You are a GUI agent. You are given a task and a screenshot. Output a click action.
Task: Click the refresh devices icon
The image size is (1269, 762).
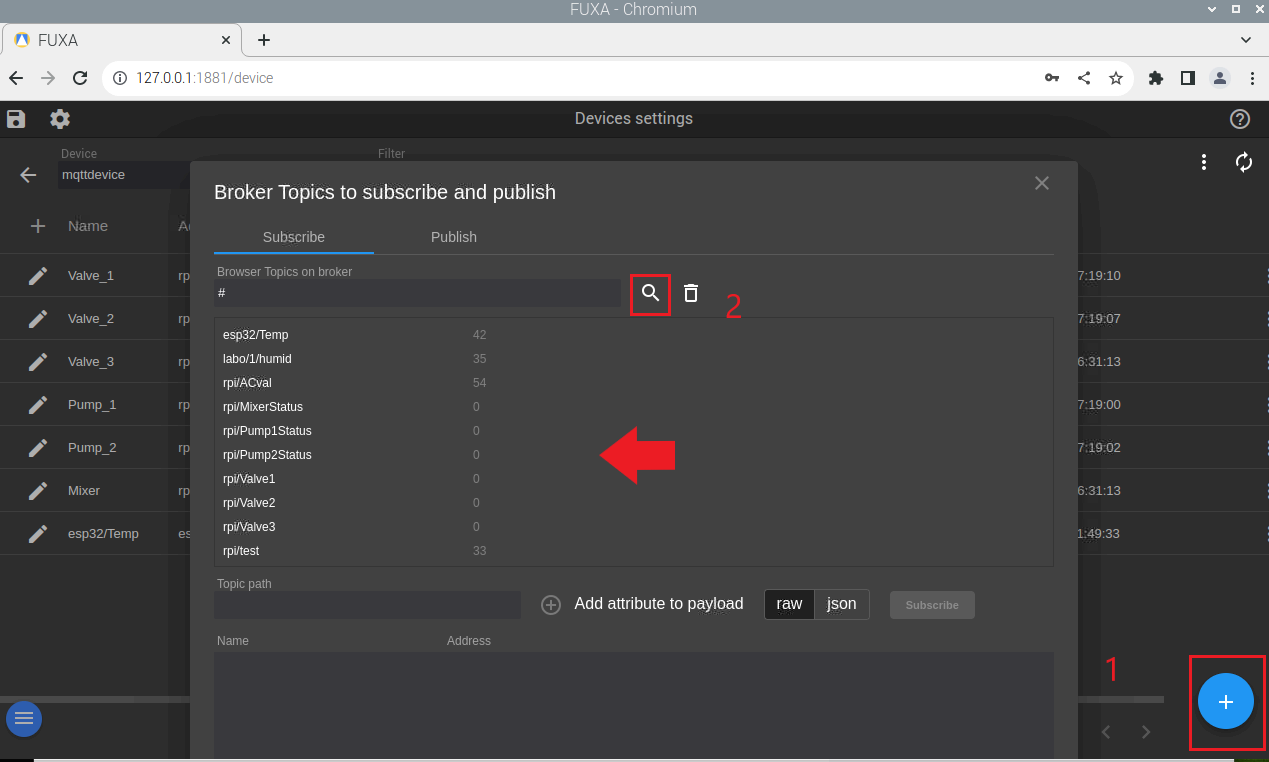(x=1244, y=162)
